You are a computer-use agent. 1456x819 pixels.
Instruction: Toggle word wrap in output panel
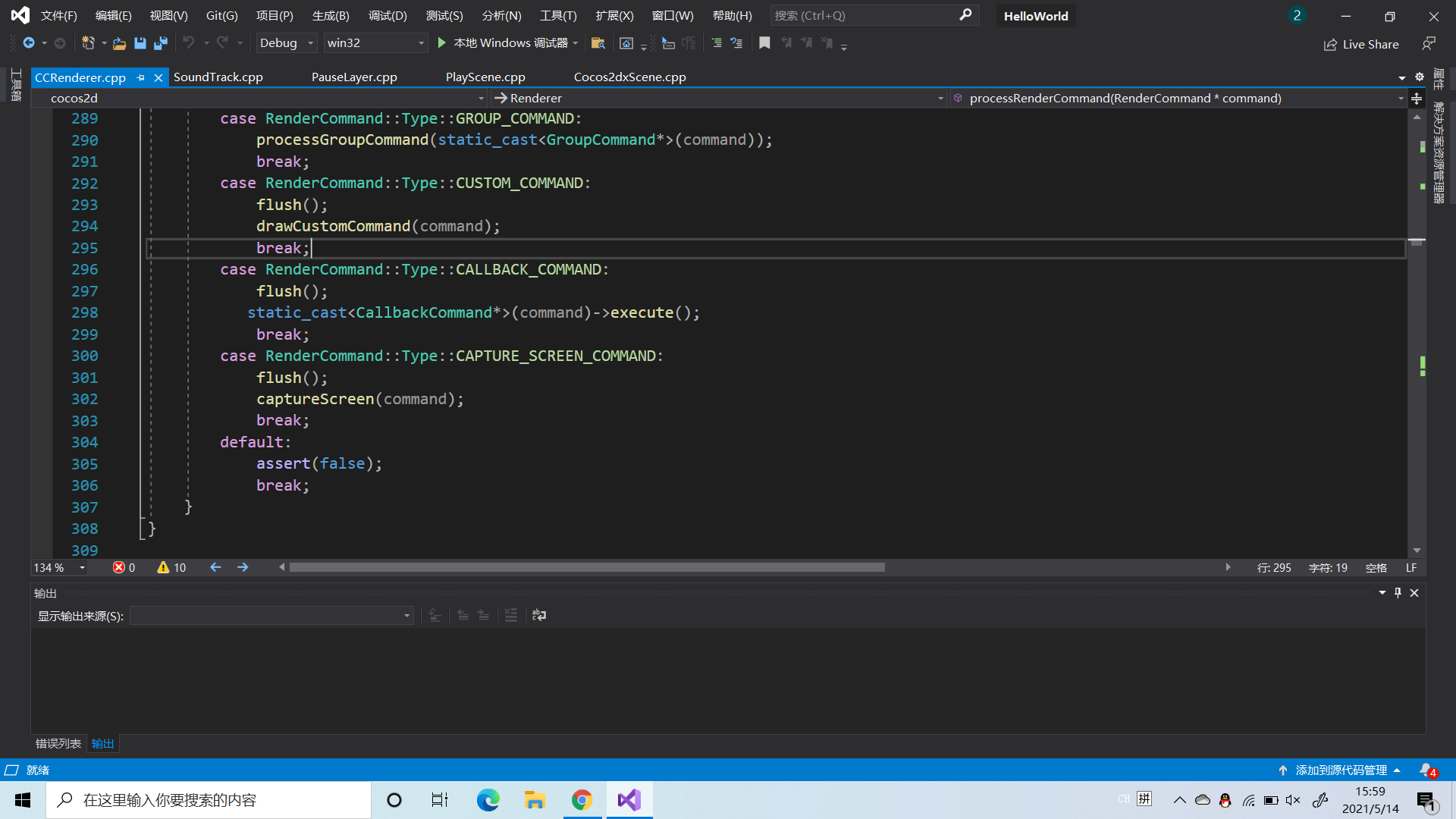pos(539,615)
